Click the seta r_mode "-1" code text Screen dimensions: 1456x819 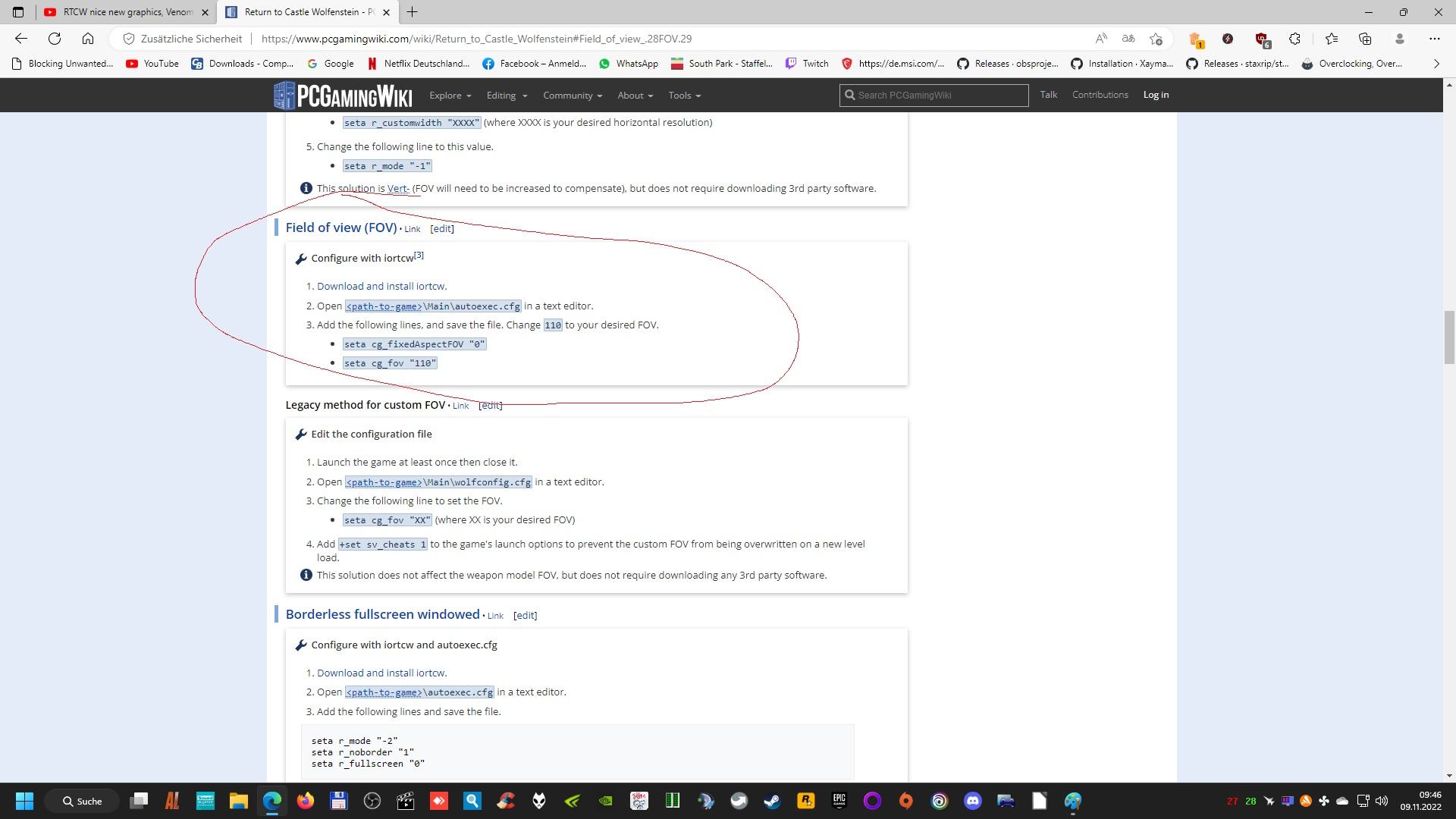click(x=388, y=166)
